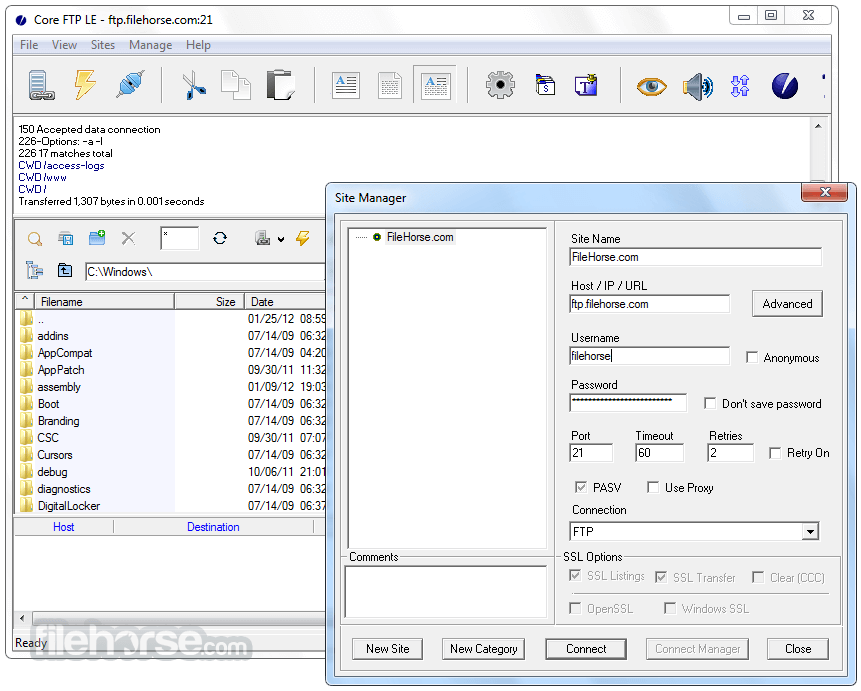Click the purple T template icon
The height and width of the screenshot is (691, 861).
[x=586, y=85]
